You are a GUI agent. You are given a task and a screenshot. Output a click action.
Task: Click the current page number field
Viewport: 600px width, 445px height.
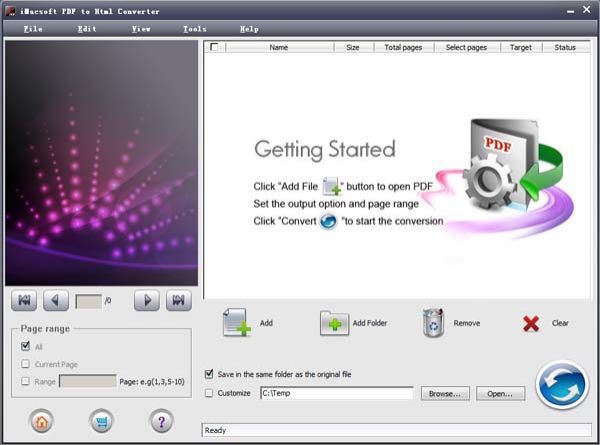[x=89, y=302]
